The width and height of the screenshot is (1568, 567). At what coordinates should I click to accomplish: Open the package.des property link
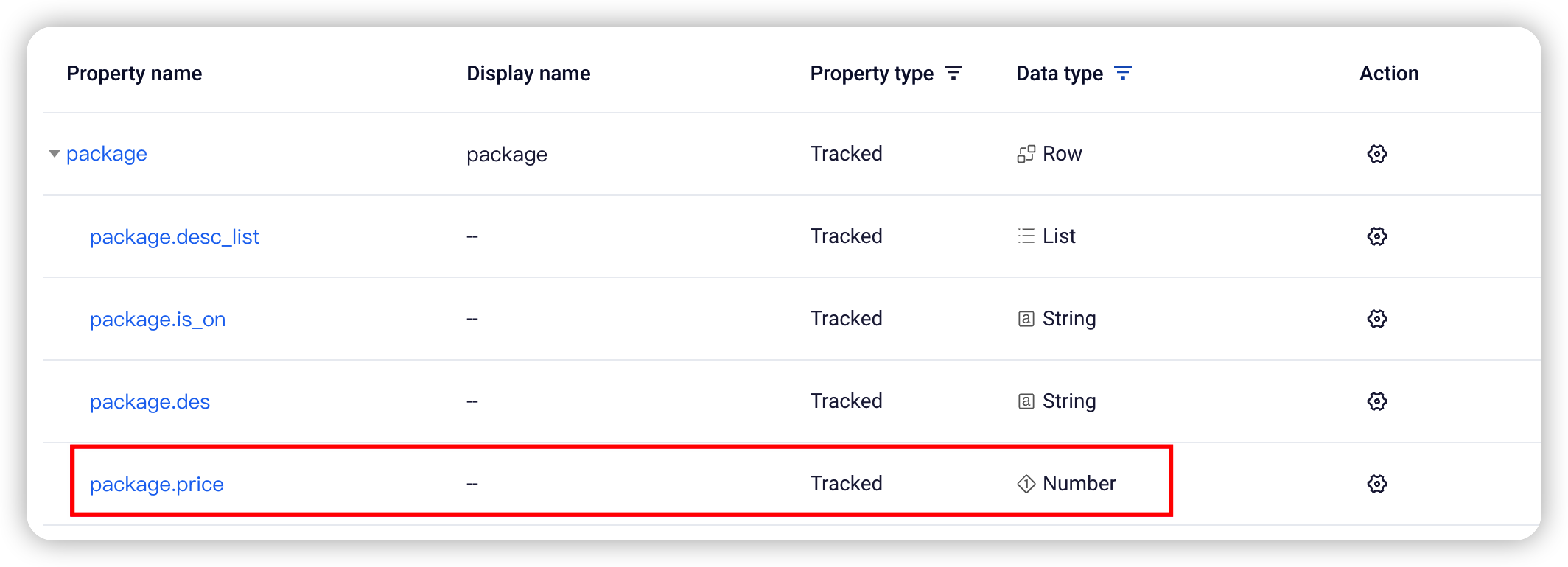(150, 402)
